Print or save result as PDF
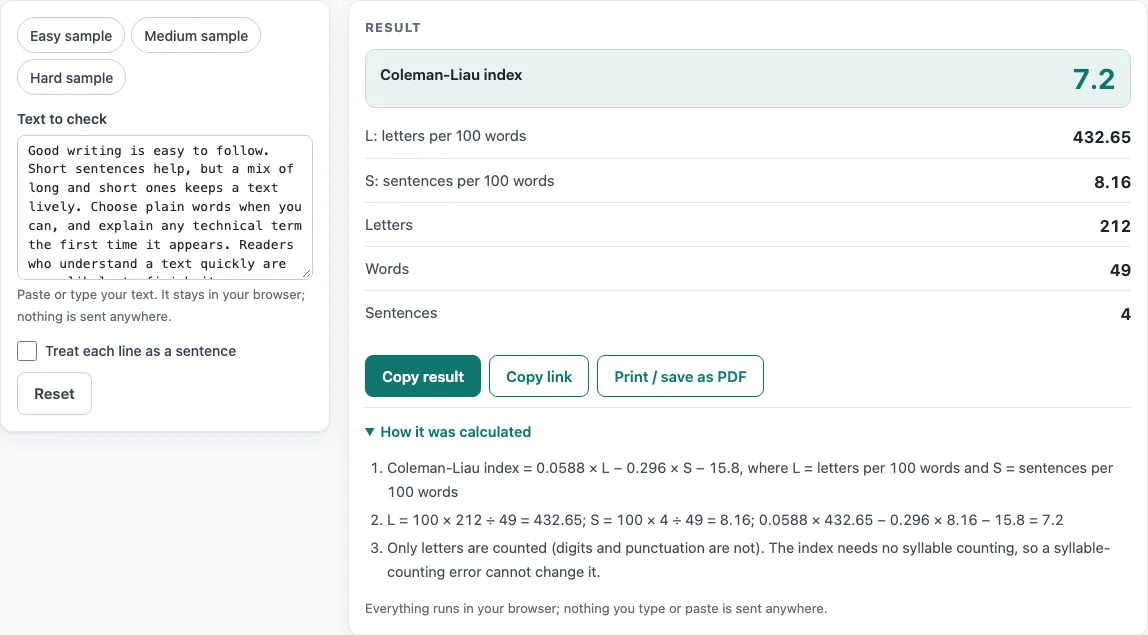1148x635 pixels. pos(680,376)
